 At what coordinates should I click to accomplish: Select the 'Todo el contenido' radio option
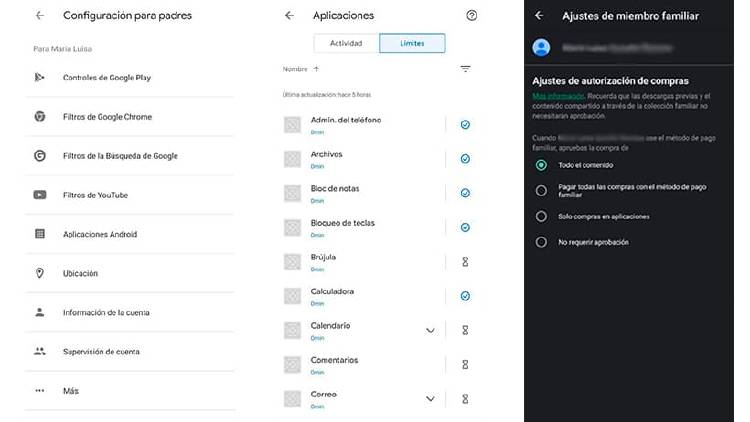tap(541, 165)
